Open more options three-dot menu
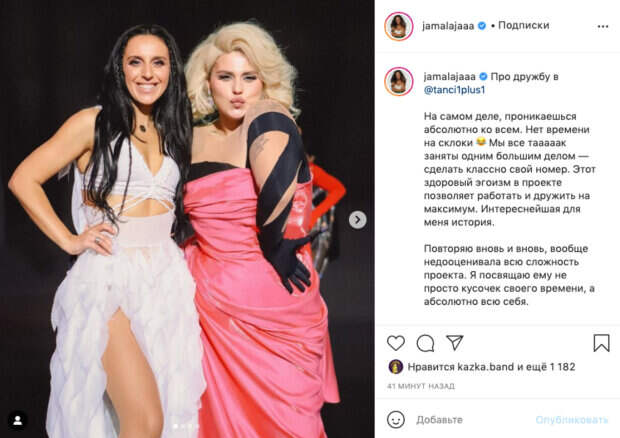The height and width of the screenshot is (438, 620). [603, 26]
